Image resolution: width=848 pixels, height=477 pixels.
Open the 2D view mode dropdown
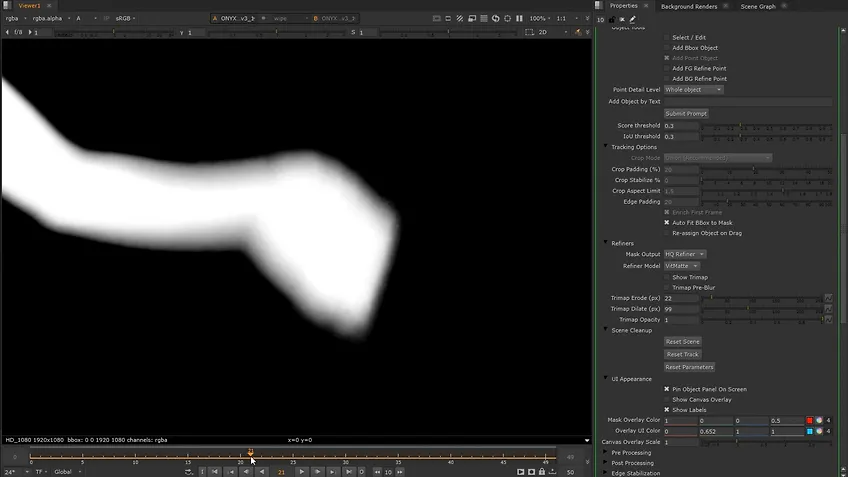[x=553, y=32]
